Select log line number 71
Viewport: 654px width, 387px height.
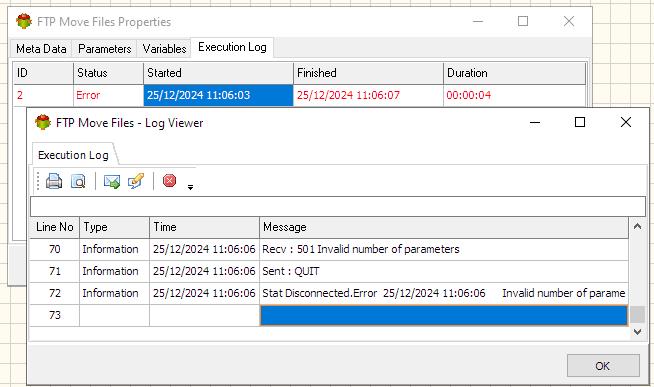click(x=54, y=271)
